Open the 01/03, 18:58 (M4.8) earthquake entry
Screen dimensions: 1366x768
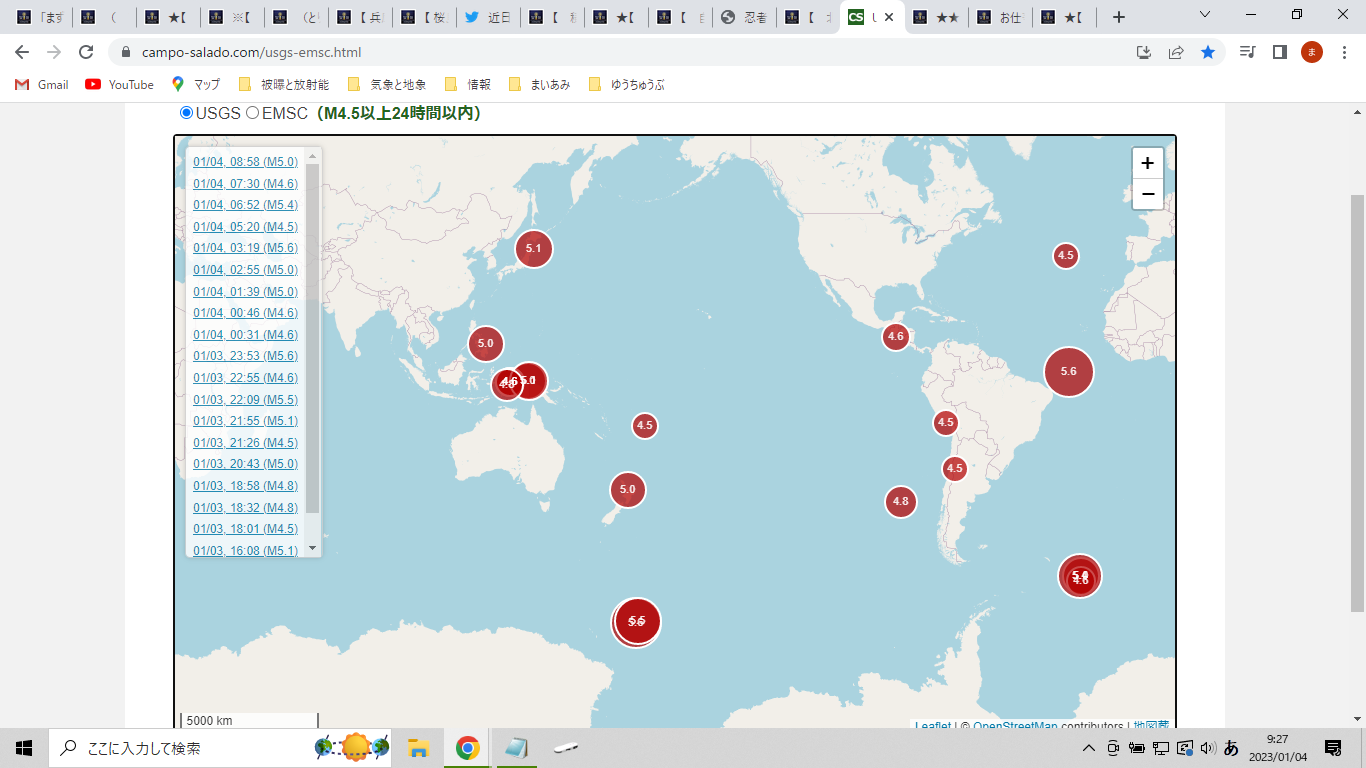245,486
